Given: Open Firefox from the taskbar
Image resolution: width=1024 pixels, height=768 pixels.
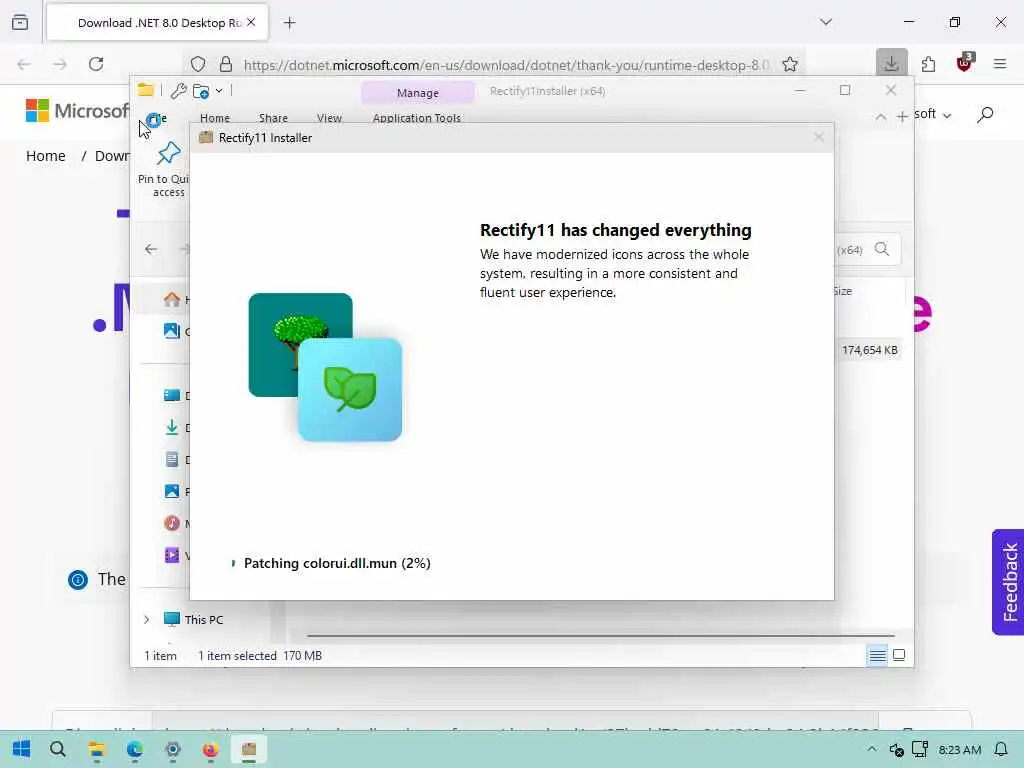Looking at the screenshot, I should (x=210, y=749).
